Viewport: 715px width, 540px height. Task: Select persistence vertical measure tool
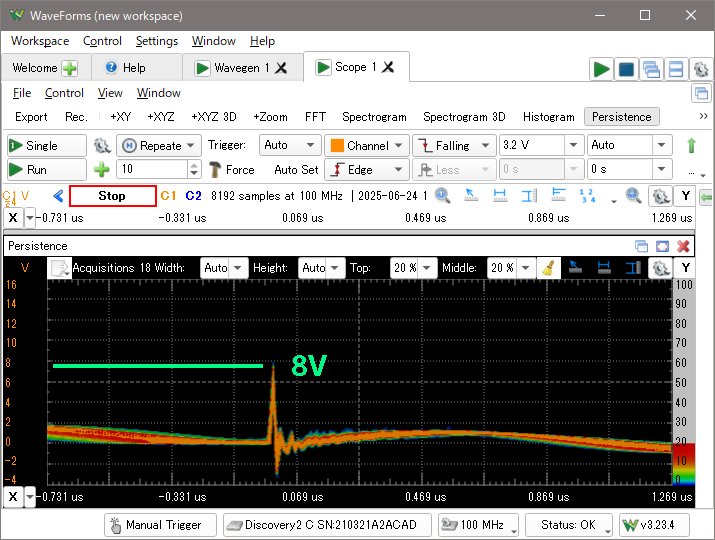coord(633,268)
